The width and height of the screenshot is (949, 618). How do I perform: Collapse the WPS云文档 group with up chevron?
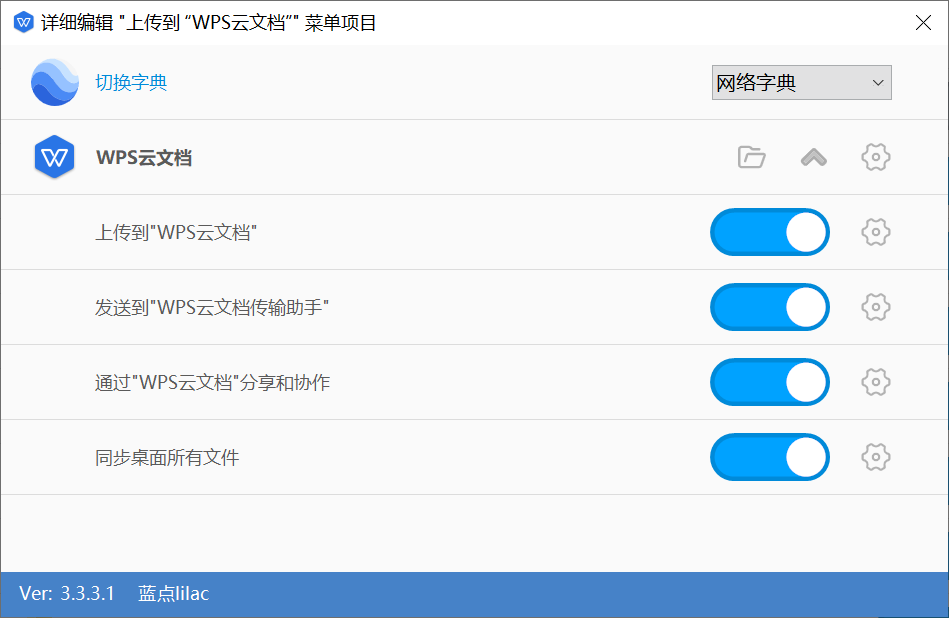(813, 157)
